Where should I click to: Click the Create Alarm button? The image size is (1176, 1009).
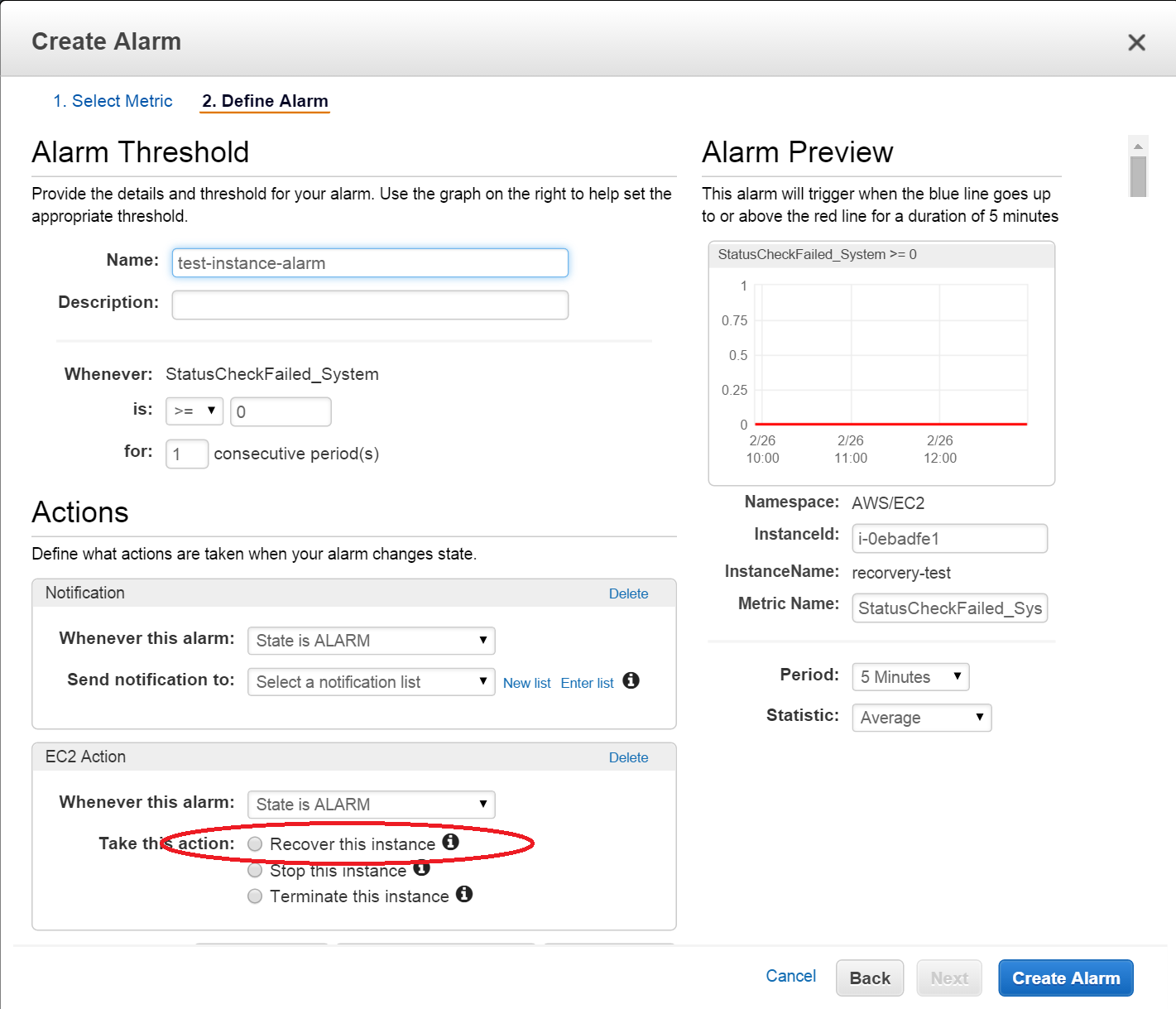(1065, 978)
